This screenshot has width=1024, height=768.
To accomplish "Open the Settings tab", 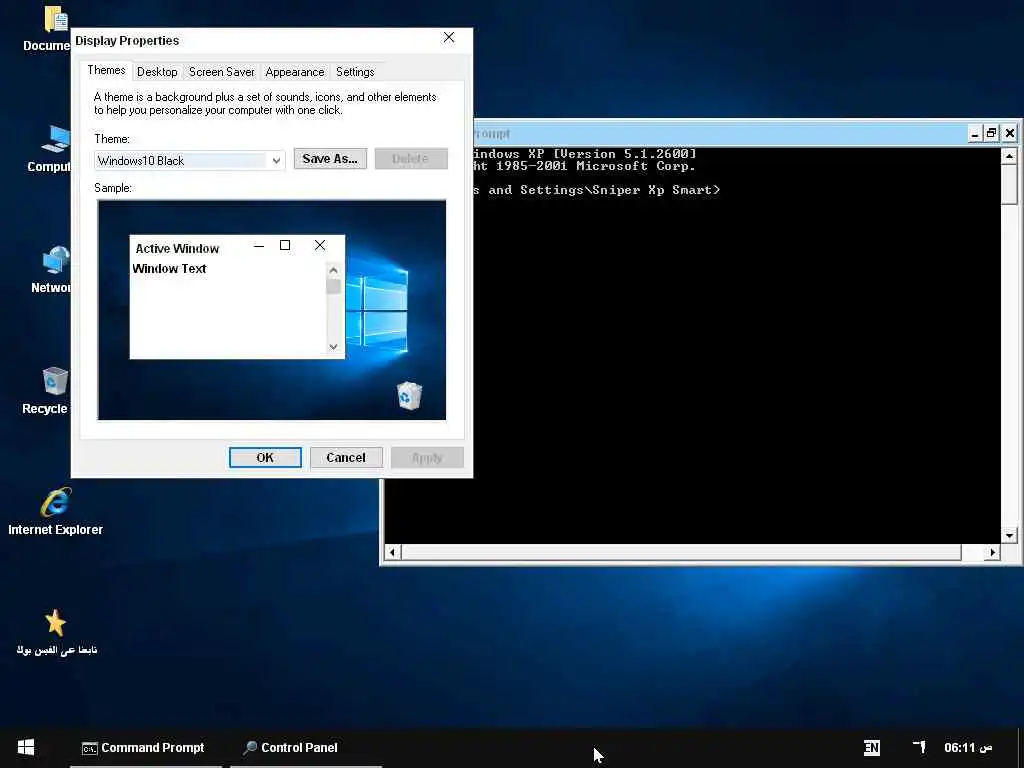I will 355,72.
